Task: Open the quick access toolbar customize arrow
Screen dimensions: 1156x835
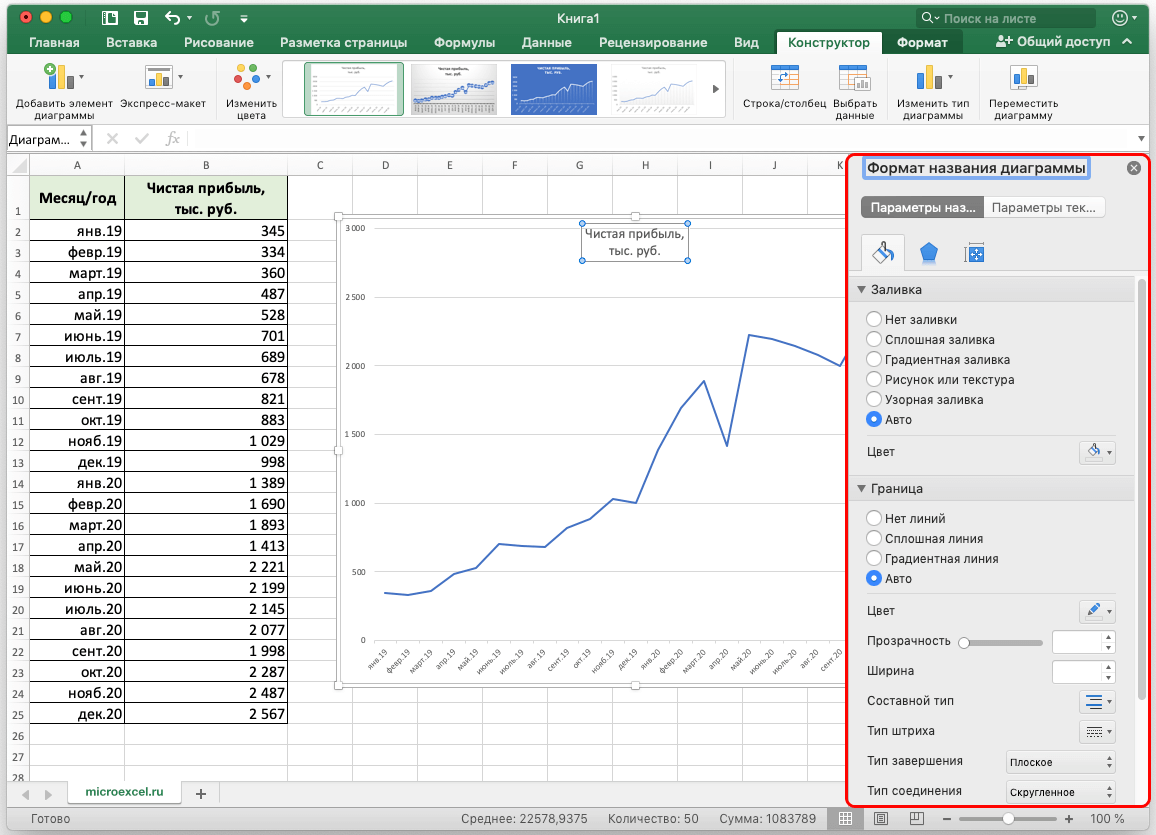Action: [244, 19]
